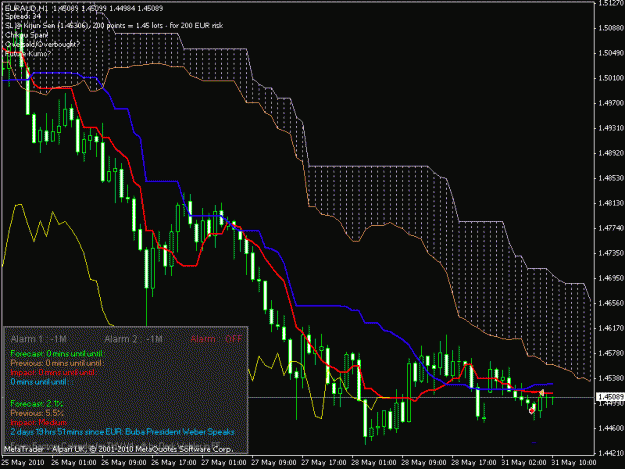625x469 pixels.
Task: Select the current price tag 1.45089 on axis
Action: (x=610, y=397)
